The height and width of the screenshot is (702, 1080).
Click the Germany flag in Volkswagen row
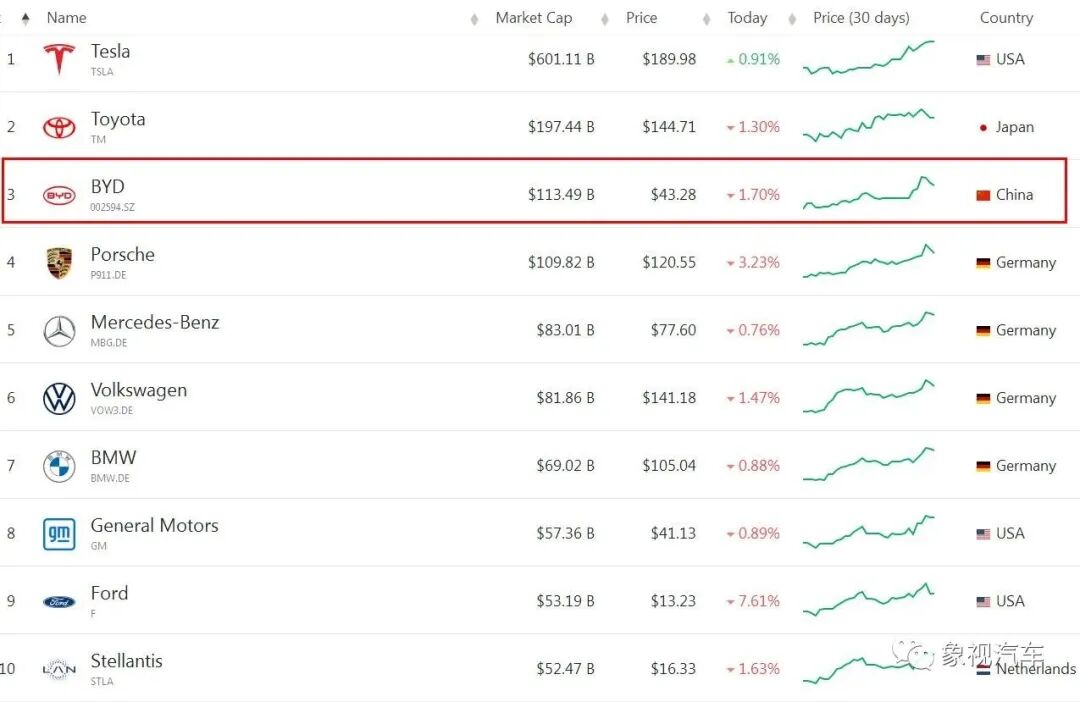pos(983,398)
